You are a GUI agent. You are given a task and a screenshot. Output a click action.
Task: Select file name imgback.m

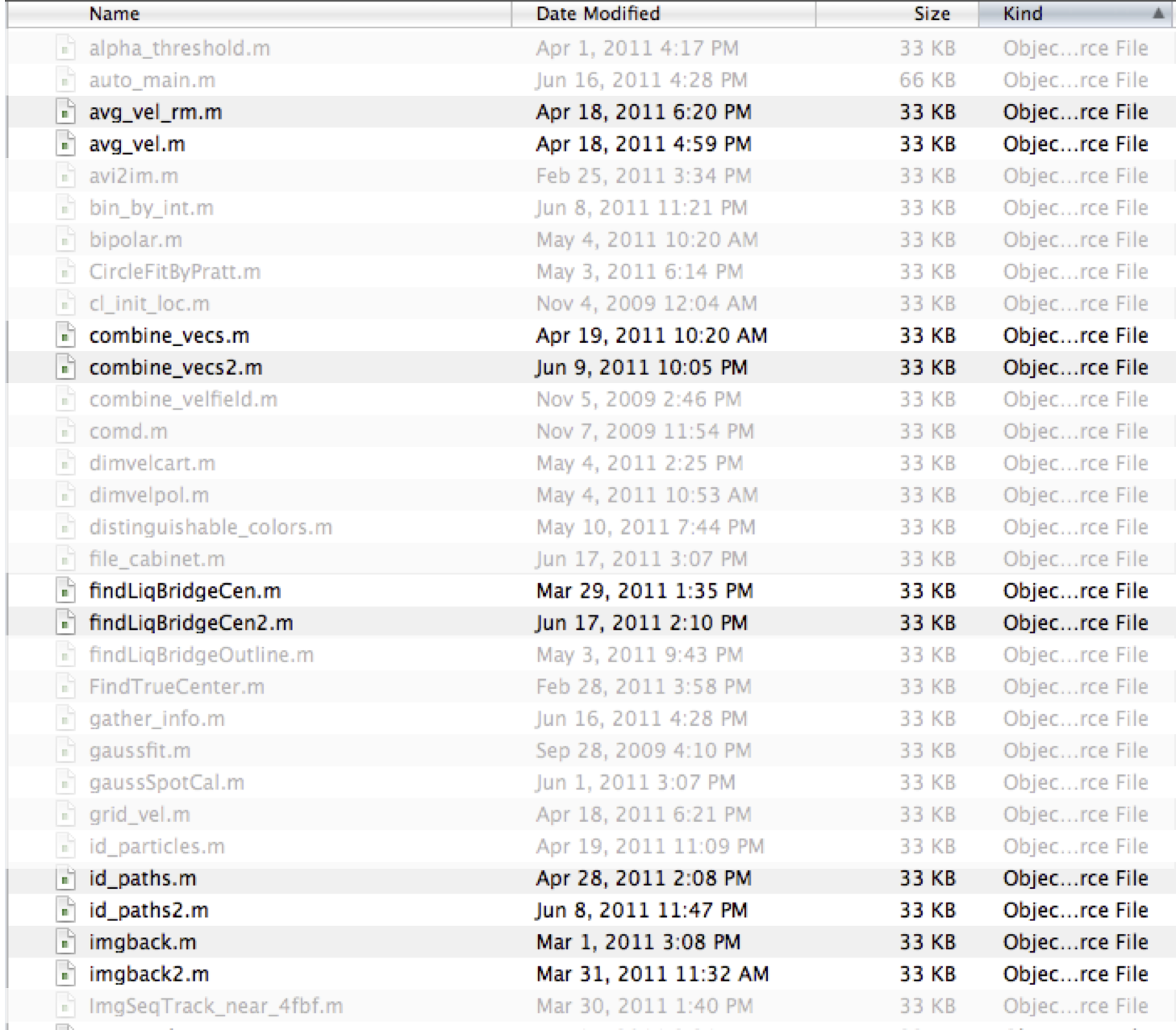click(143, 942)
